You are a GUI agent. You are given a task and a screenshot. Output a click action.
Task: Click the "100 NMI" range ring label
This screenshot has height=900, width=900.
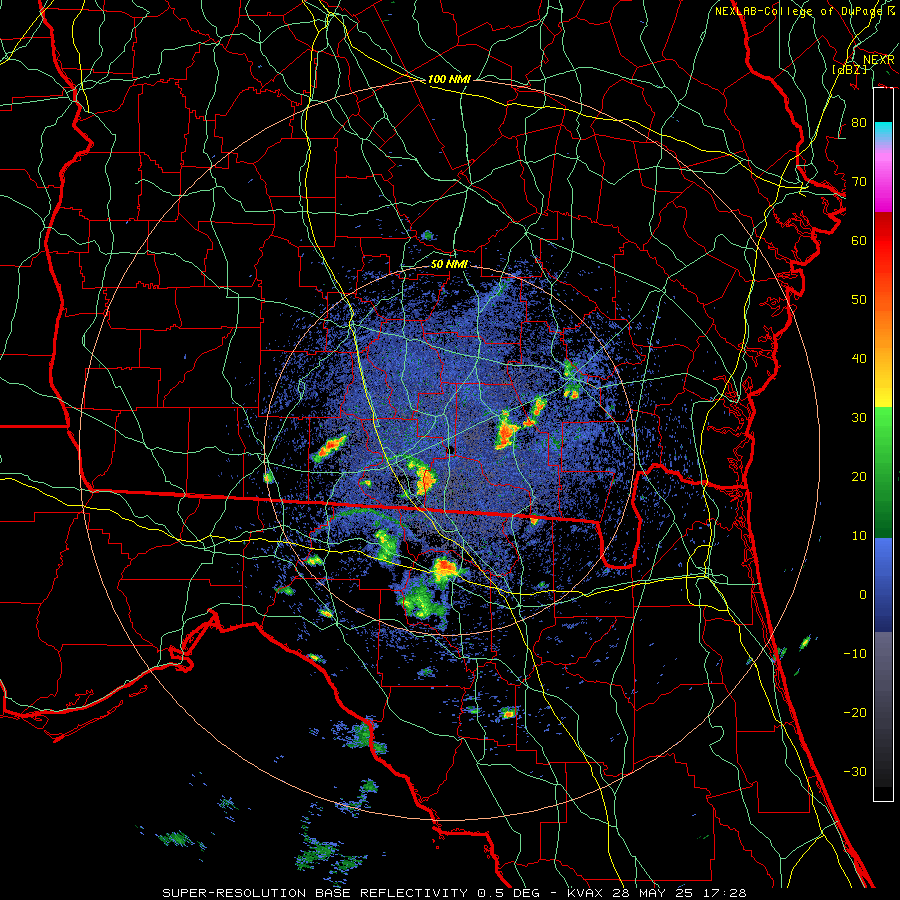[449, 79]
